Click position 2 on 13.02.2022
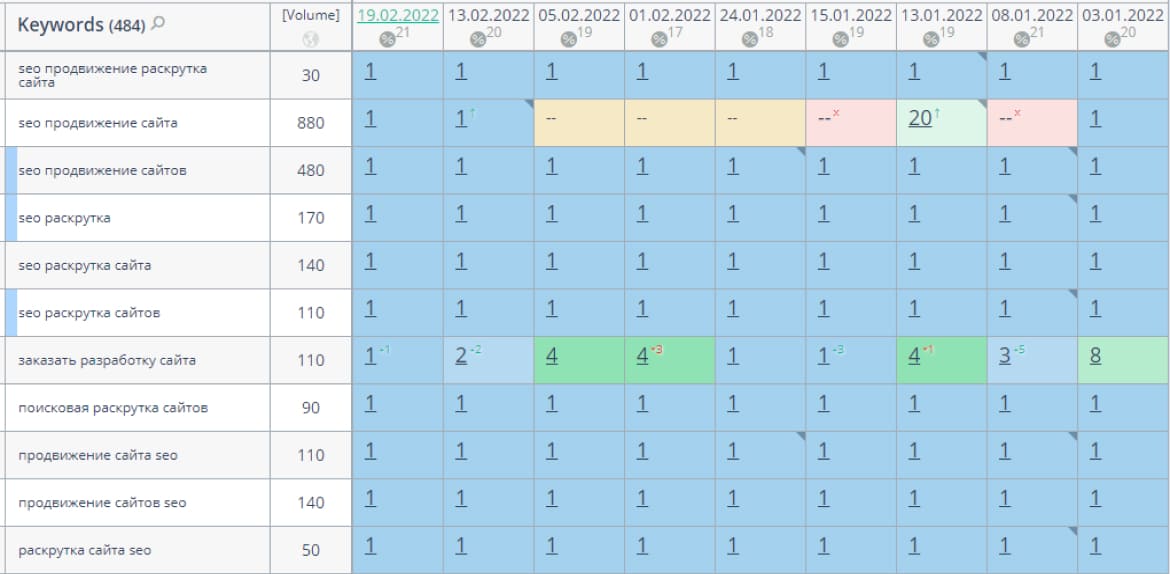Viewport: 1170px width, 574px height. coord(461,355)
